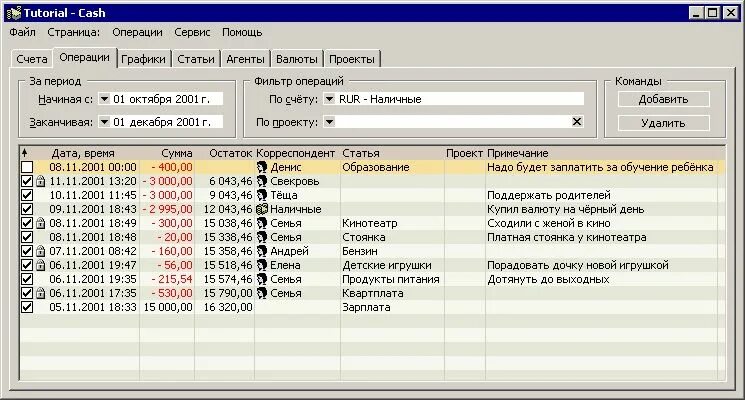Uncheck the 05.11.2001 18:33 Зарплата checkbox
The image size is (745, 400).
point(27,307)
